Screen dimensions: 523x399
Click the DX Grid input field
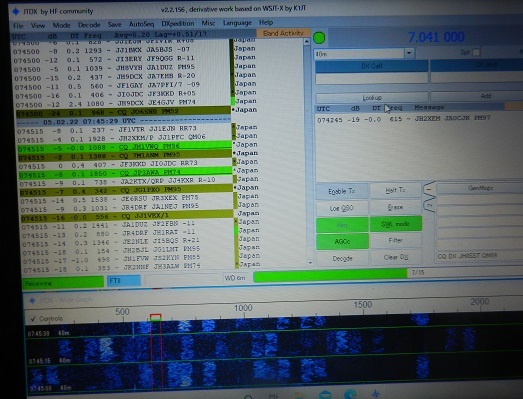coord(477,77)
